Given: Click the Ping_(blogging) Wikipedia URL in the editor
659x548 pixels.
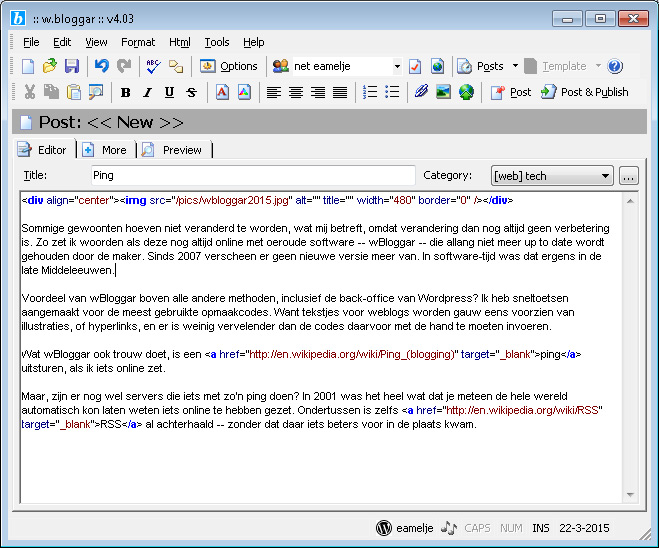Looking at the screenshot, I should click(352, 354).
